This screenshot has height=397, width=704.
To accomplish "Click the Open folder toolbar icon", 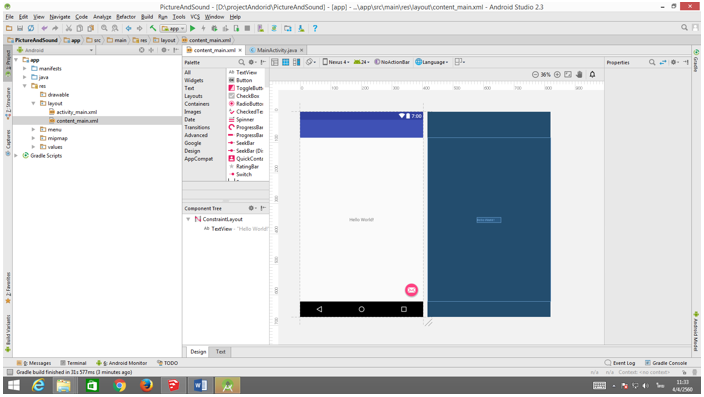I will [9, 28].
